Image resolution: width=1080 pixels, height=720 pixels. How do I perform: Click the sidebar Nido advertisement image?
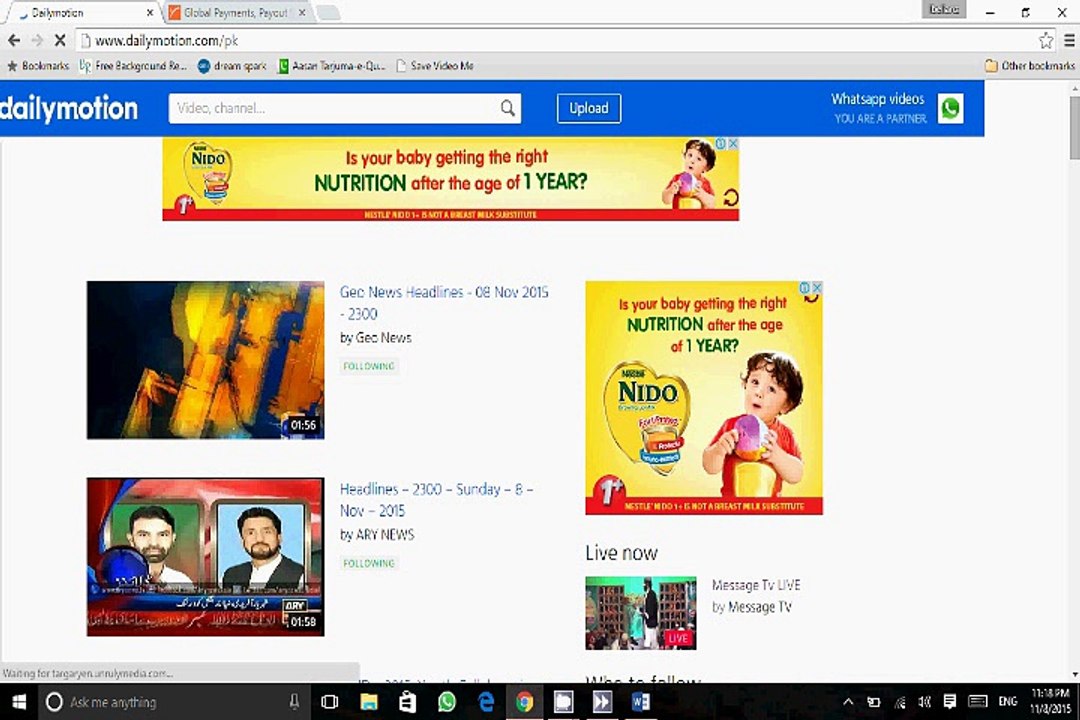tap(704, 398)
